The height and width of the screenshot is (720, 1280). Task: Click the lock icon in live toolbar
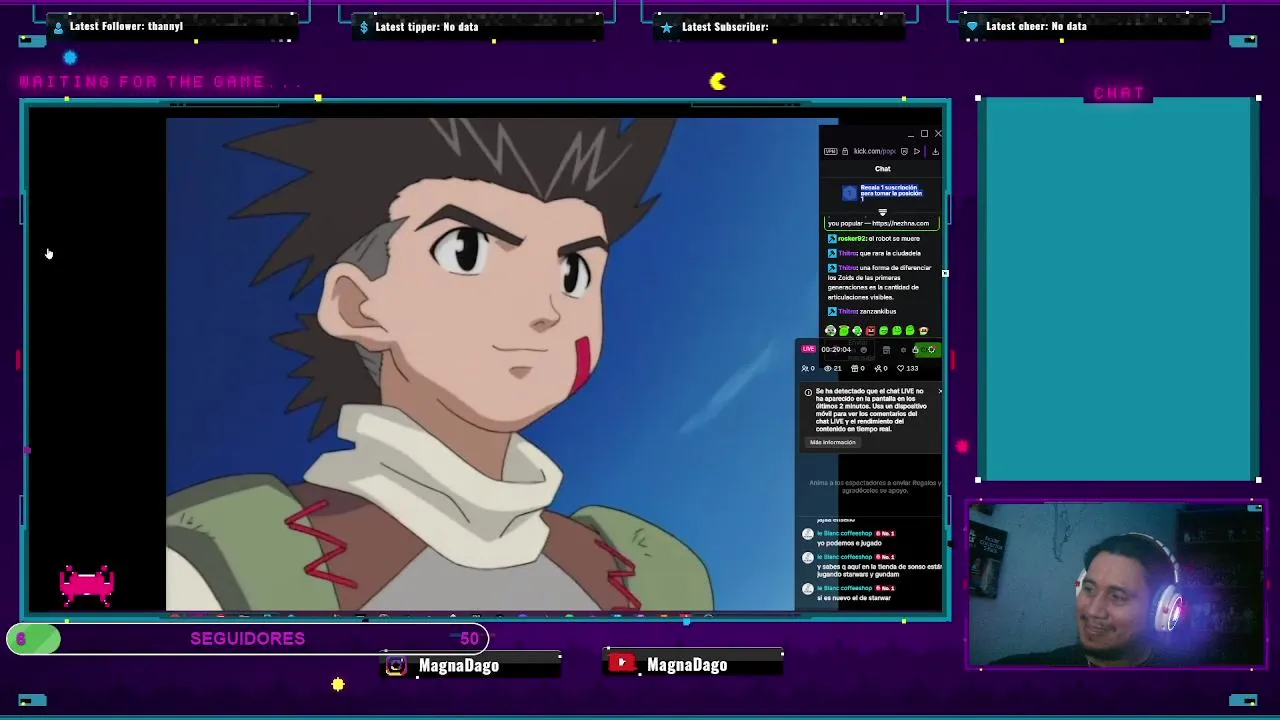tap(916, 349)
